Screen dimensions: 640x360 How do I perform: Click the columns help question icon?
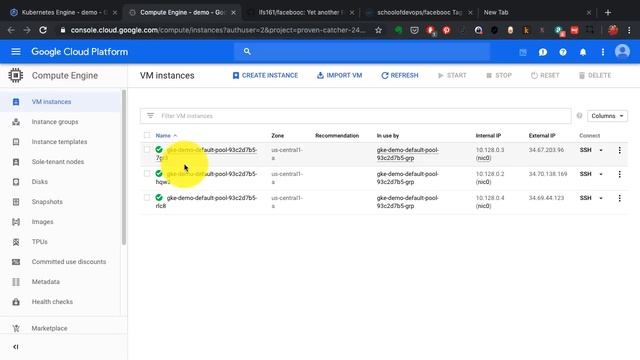pos(579,116)
